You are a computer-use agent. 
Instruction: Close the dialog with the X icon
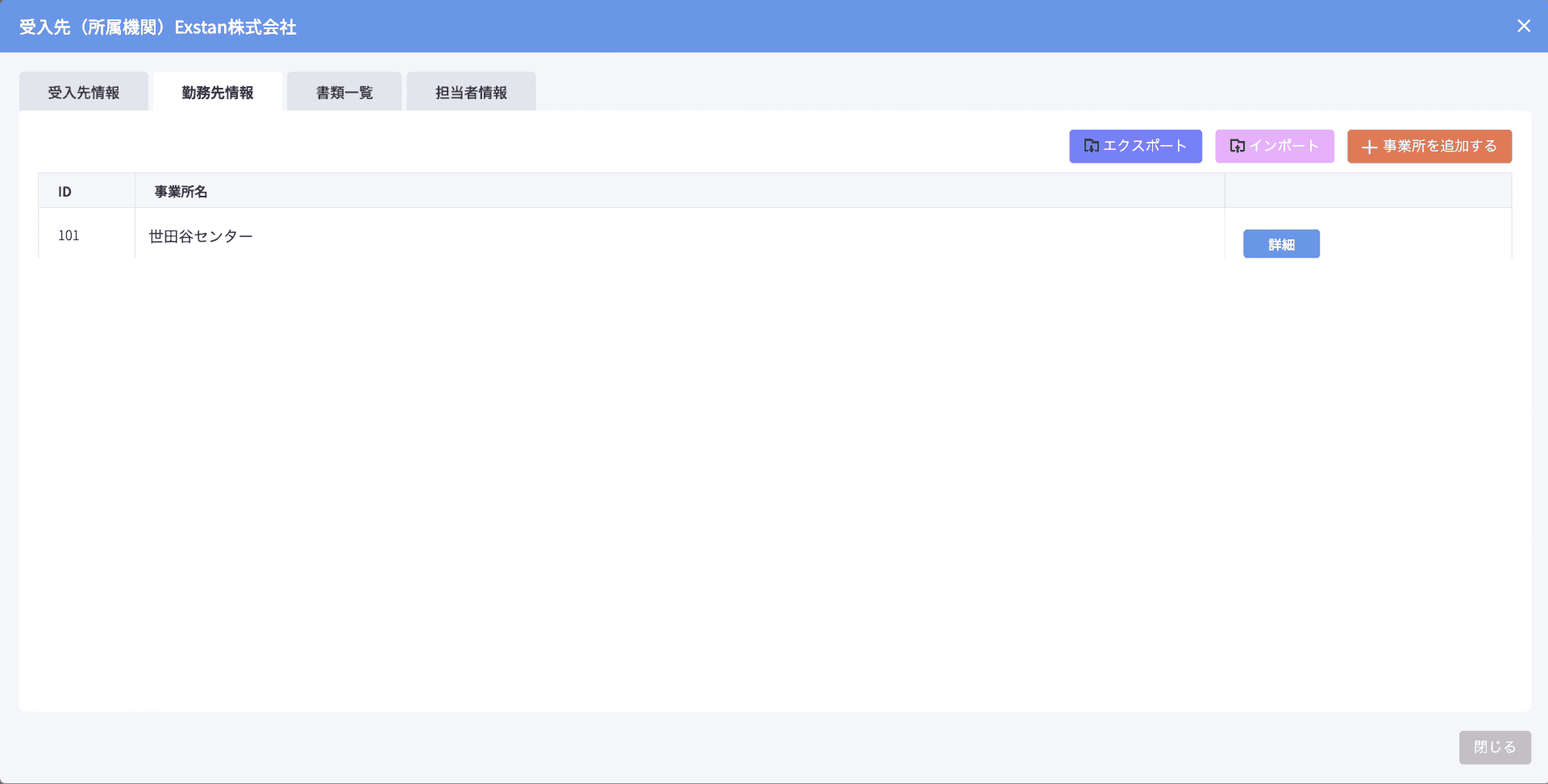coord(1523,26)
